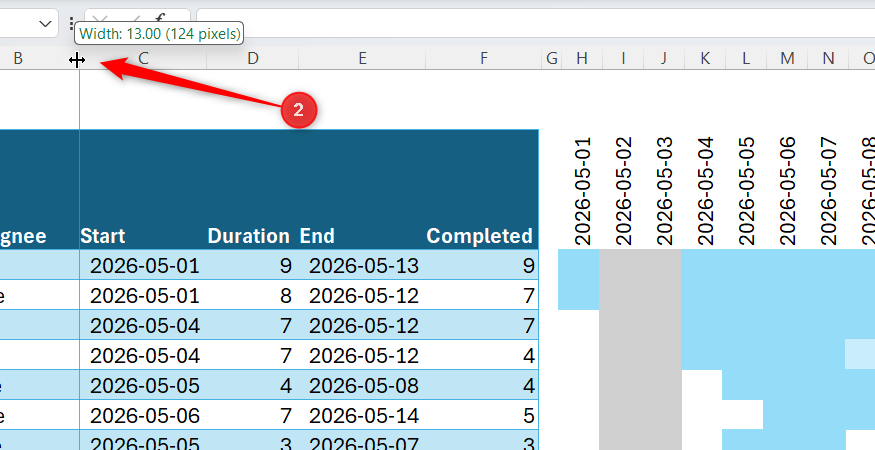Select rotated date header 2026-05-02
This screenshot has height=450, width=875.
click(x=623, y=192)
